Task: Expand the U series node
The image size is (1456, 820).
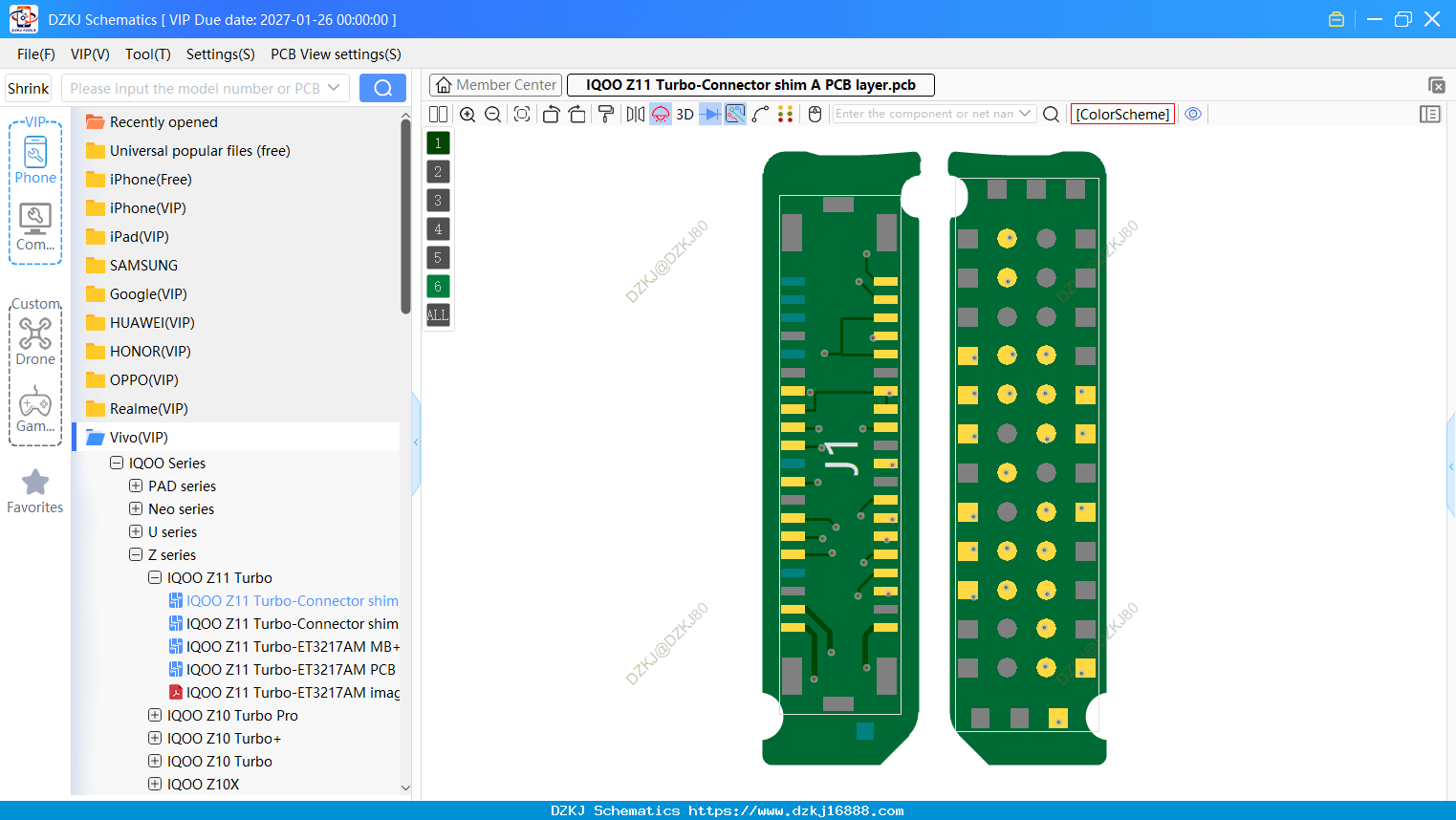Action: click(x=136, y=531)
